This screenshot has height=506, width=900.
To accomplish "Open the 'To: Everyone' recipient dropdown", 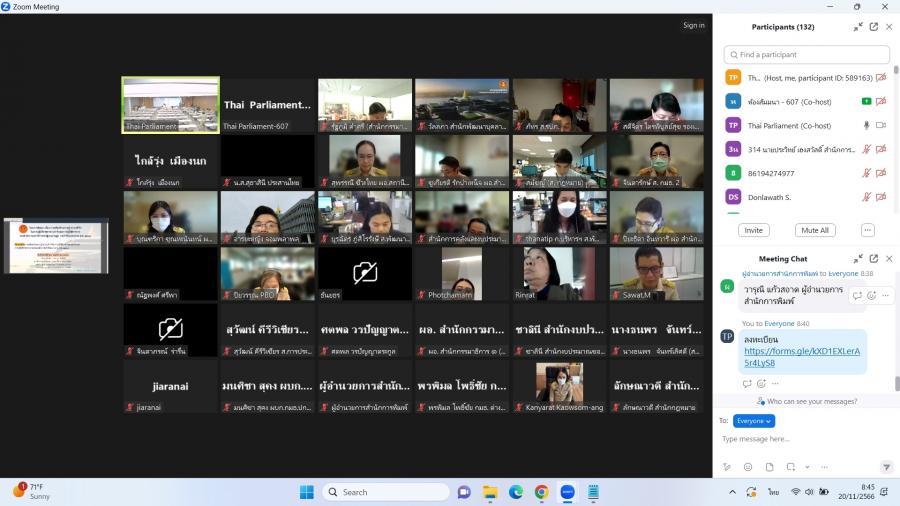I will click(x=754, y=421).
